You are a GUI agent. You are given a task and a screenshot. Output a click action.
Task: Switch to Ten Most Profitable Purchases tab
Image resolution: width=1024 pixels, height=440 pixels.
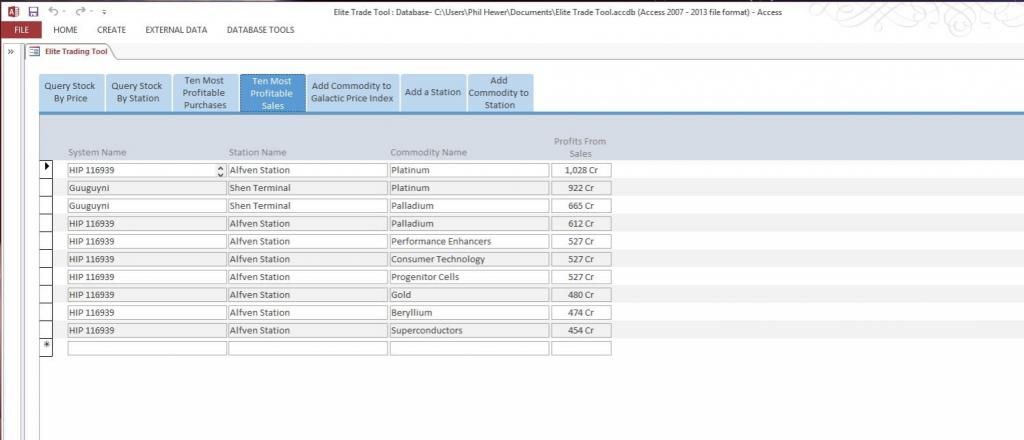click(x=204, y=92)
